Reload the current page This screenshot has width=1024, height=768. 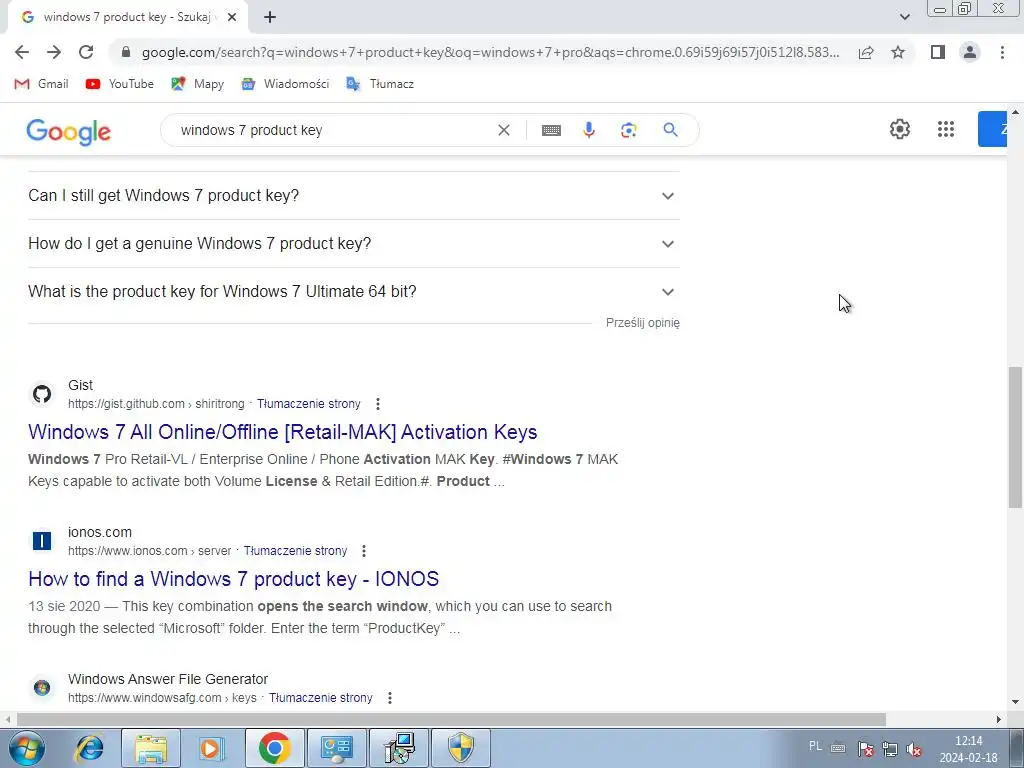[86, 52]
